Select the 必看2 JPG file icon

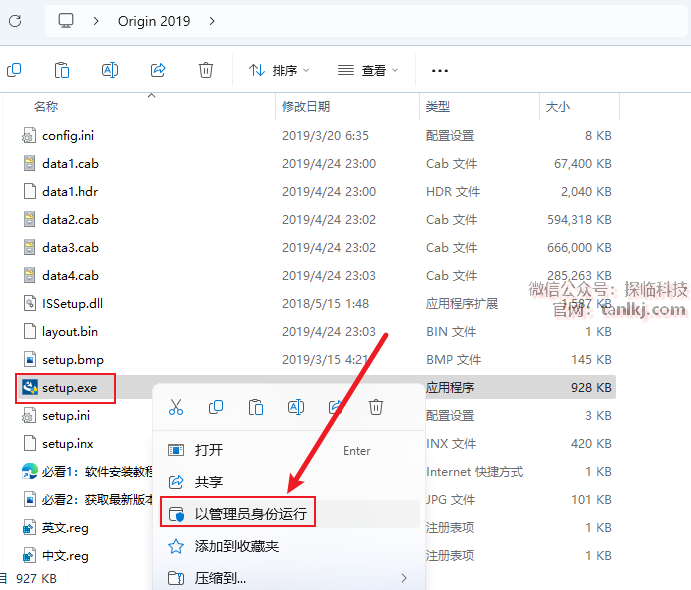(29, 500)
